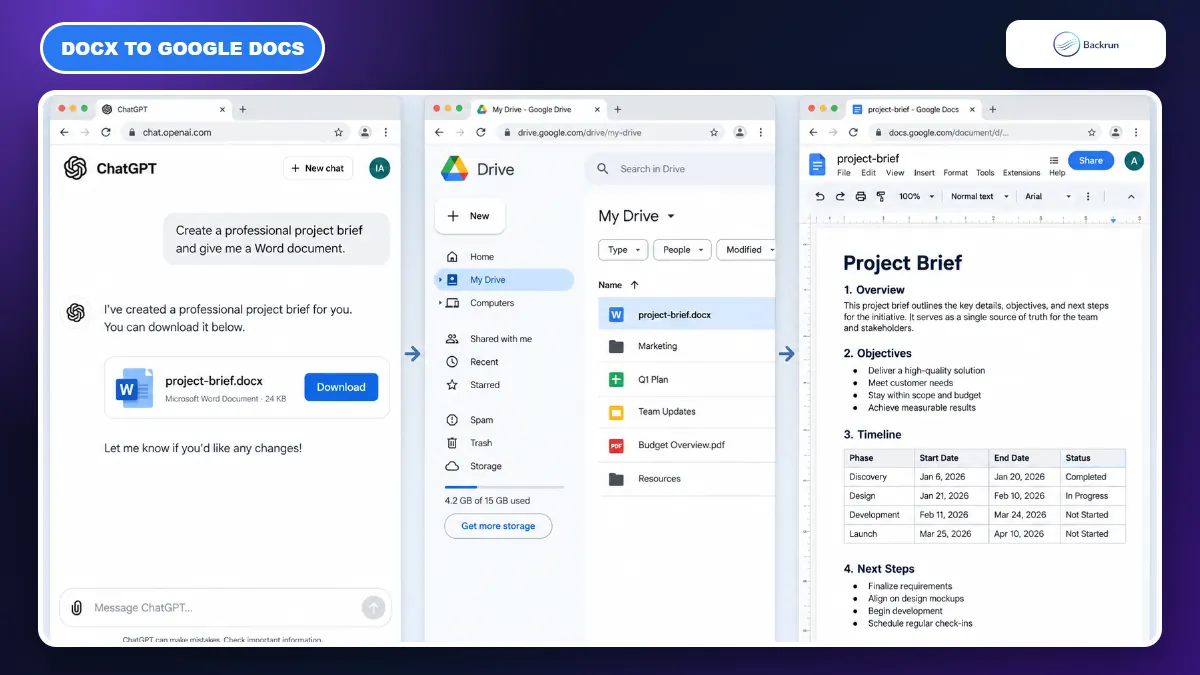This screenshot has height=675, width=1200.
Task: Open the Edit menu in Docs
Action: click(869, 173)
